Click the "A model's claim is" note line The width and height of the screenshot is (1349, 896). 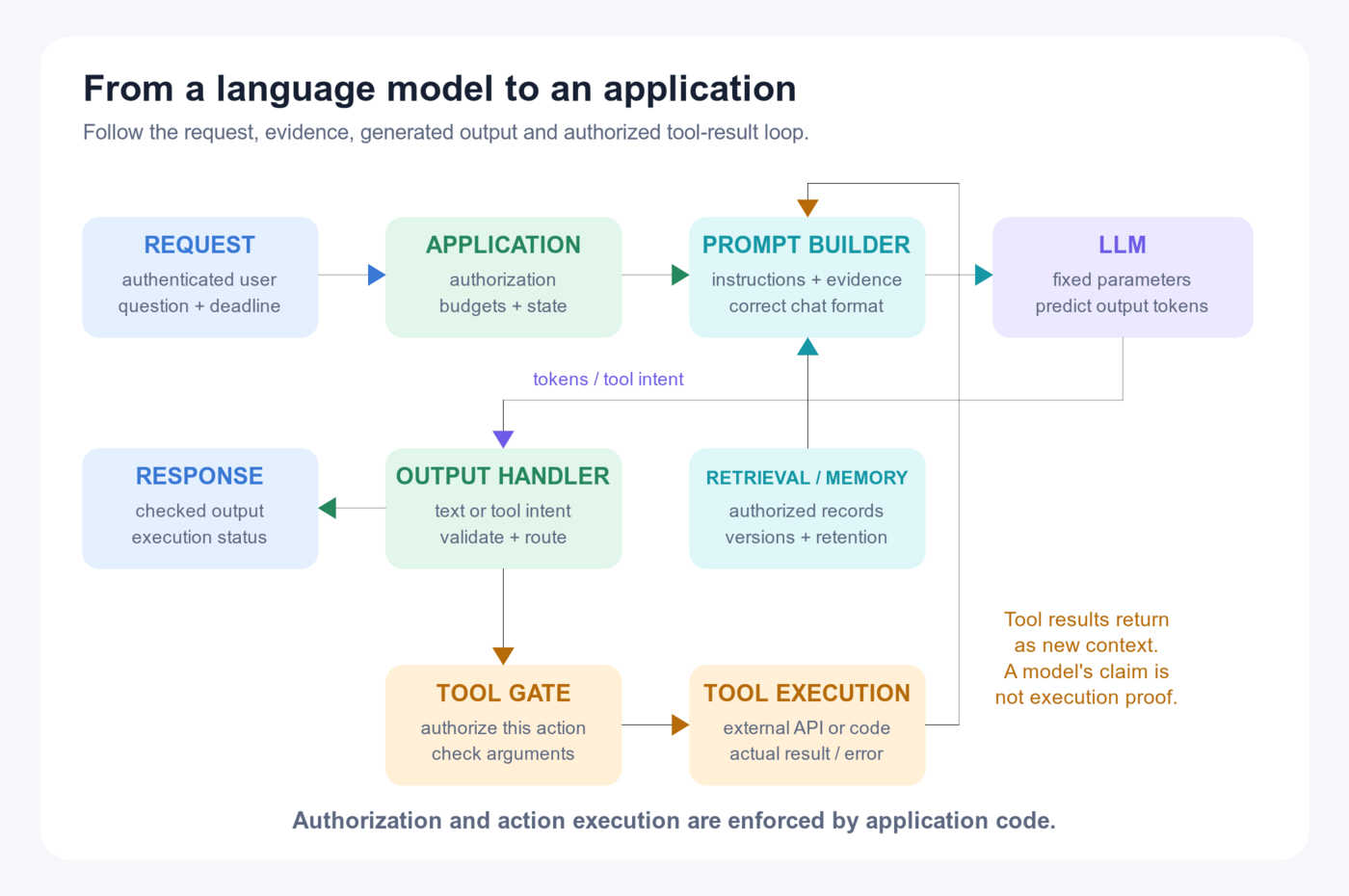pos(1086,672)
